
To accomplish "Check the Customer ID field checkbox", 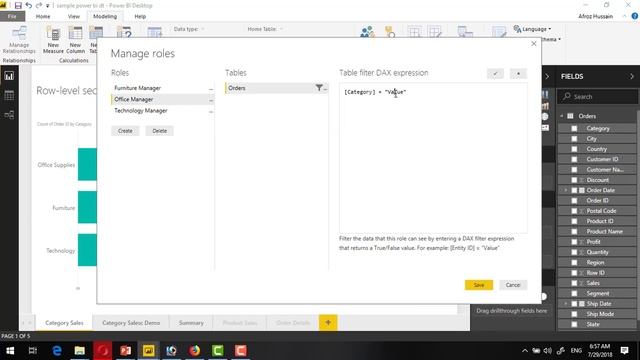I will 574,159.
